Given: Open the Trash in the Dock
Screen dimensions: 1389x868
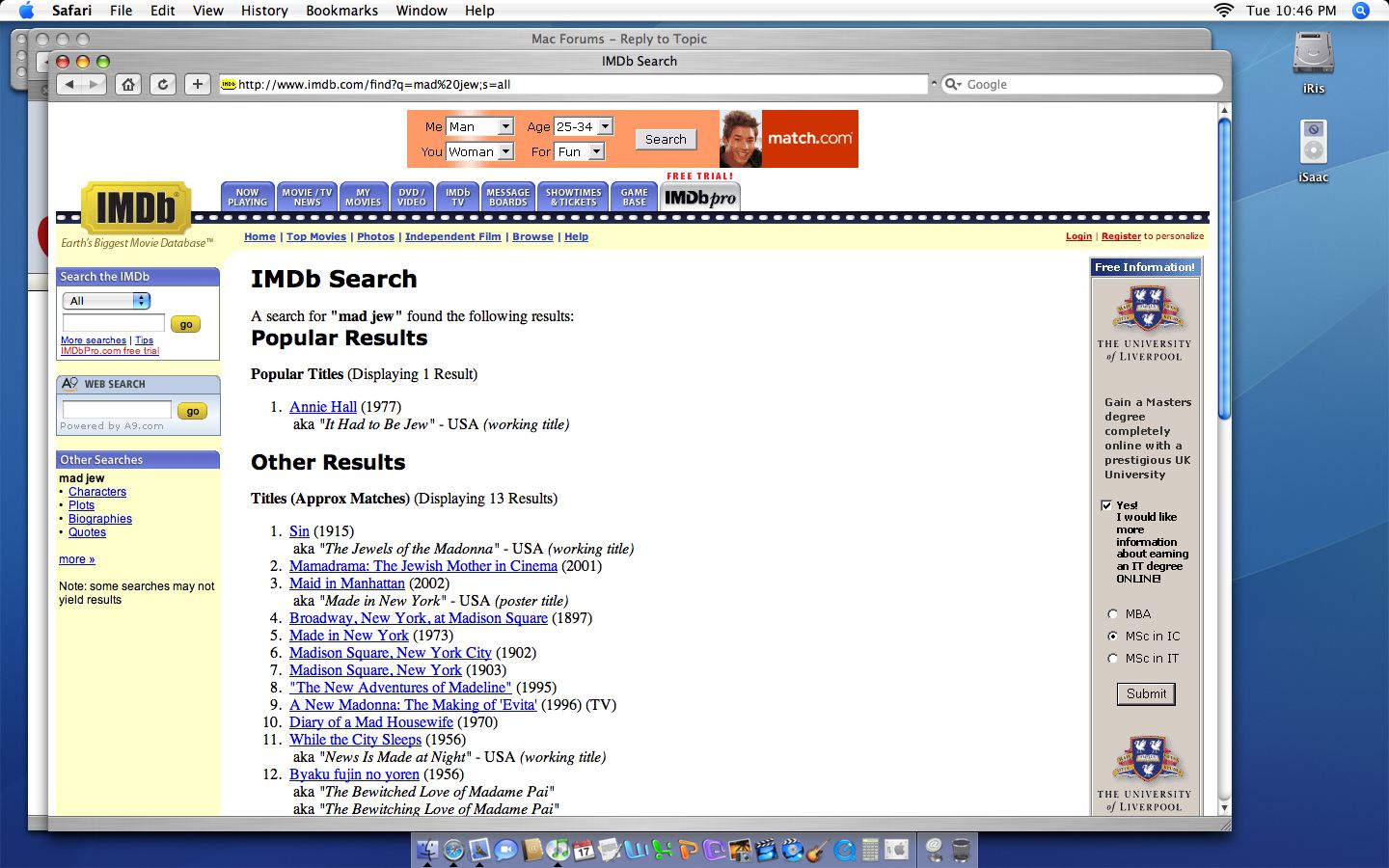Looking at the screenshot, I should 961,850.
